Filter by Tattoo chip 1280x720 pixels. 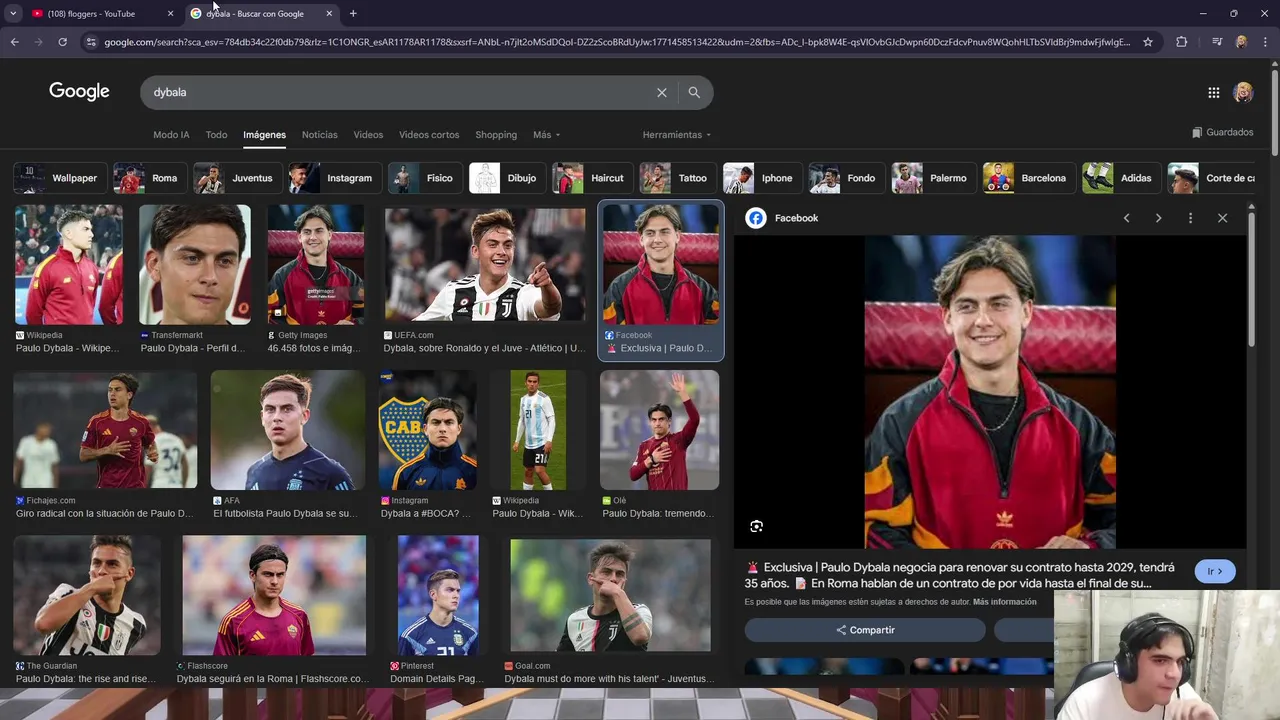[x=676, y=178]
